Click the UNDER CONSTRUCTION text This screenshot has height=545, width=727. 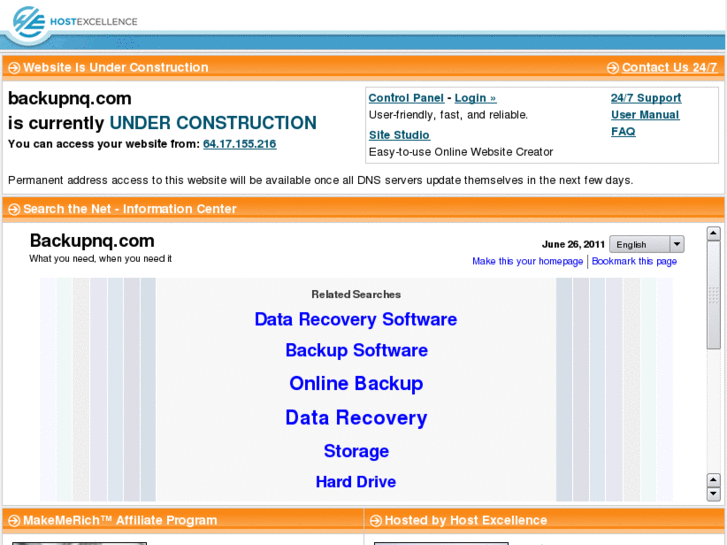click(213, 123)
